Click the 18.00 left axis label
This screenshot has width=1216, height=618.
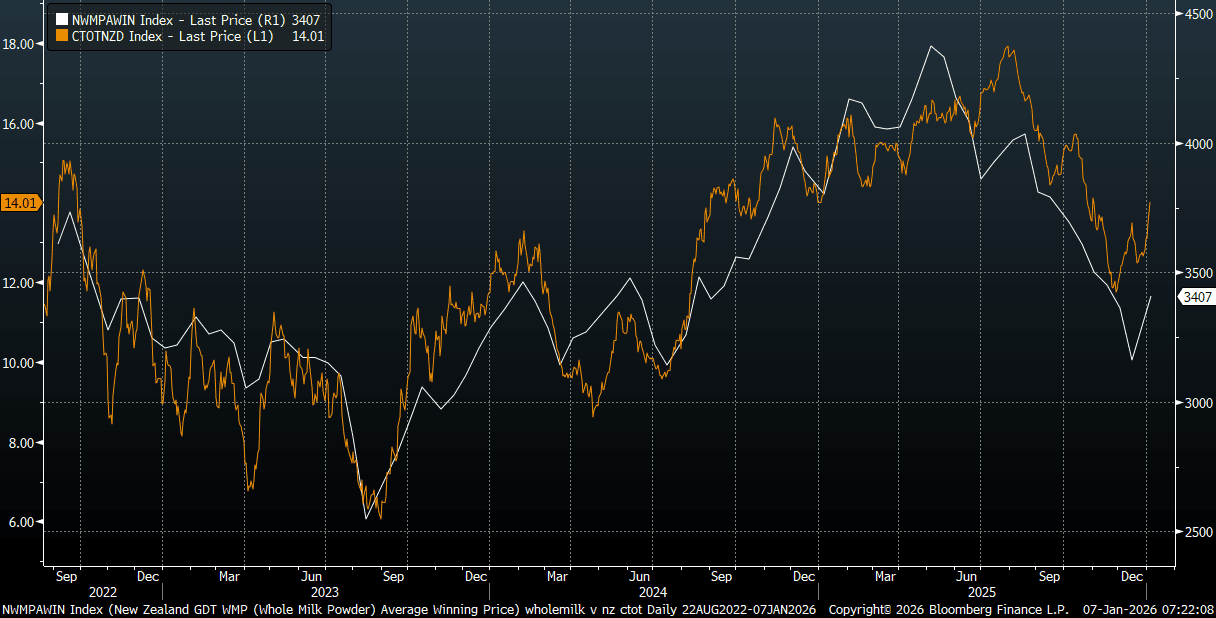pyautogui.click(x=21, y=44)
